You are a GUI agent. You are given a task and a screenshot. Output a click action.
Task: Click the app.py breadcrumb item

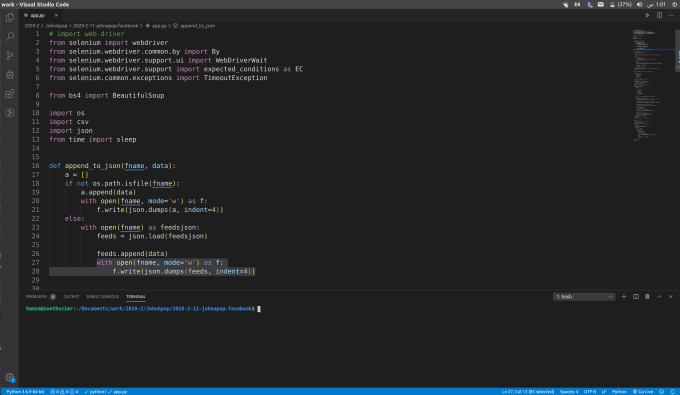click(156, 26)
